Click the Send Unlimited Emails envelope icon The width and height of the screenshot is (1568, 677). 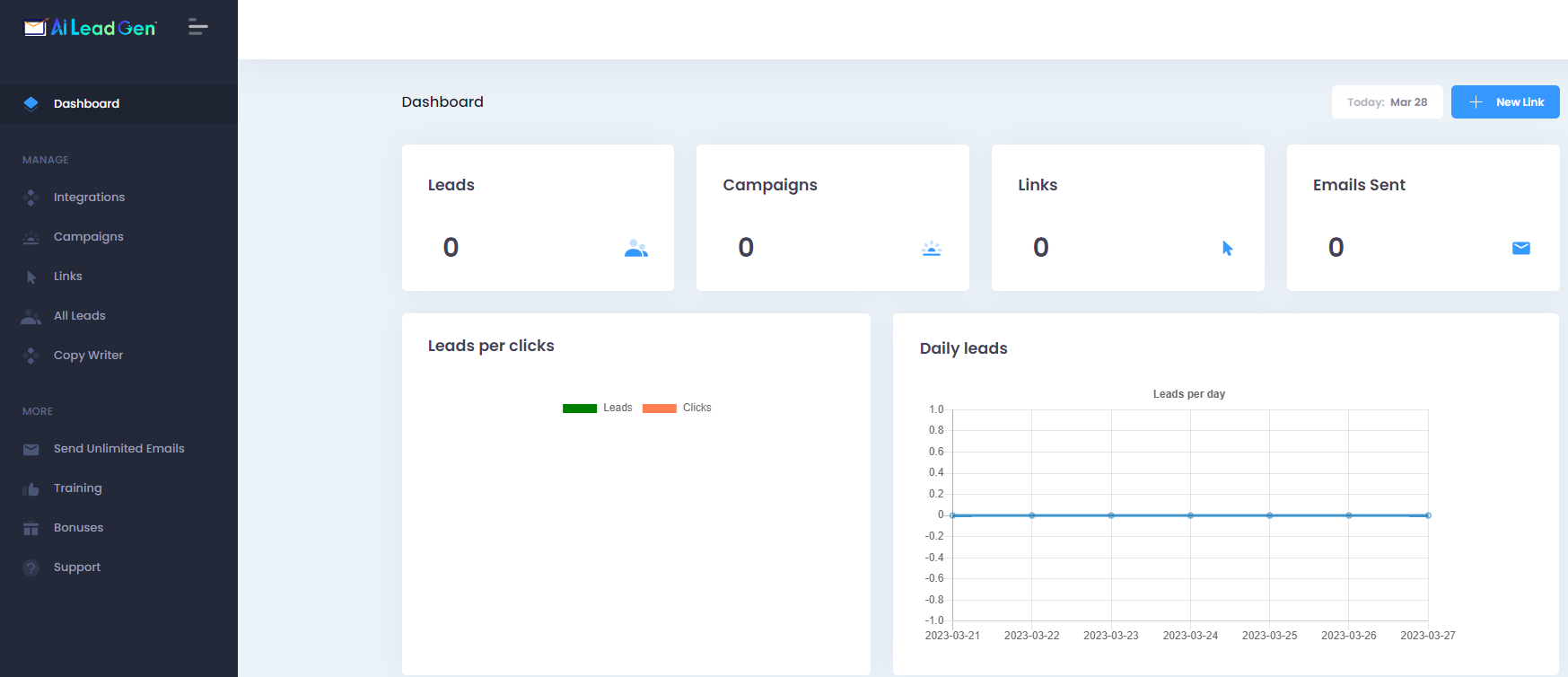31,449
